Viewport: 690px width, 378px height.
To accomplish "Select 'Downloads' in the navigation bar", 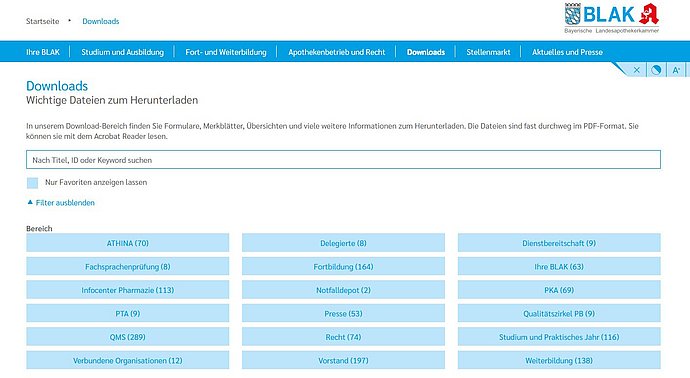I will click(426, 52).
